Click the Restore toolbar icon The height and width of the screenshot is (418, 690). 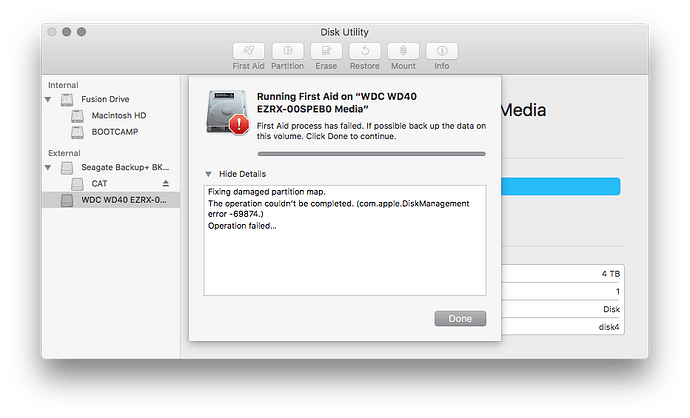(365, 51)
